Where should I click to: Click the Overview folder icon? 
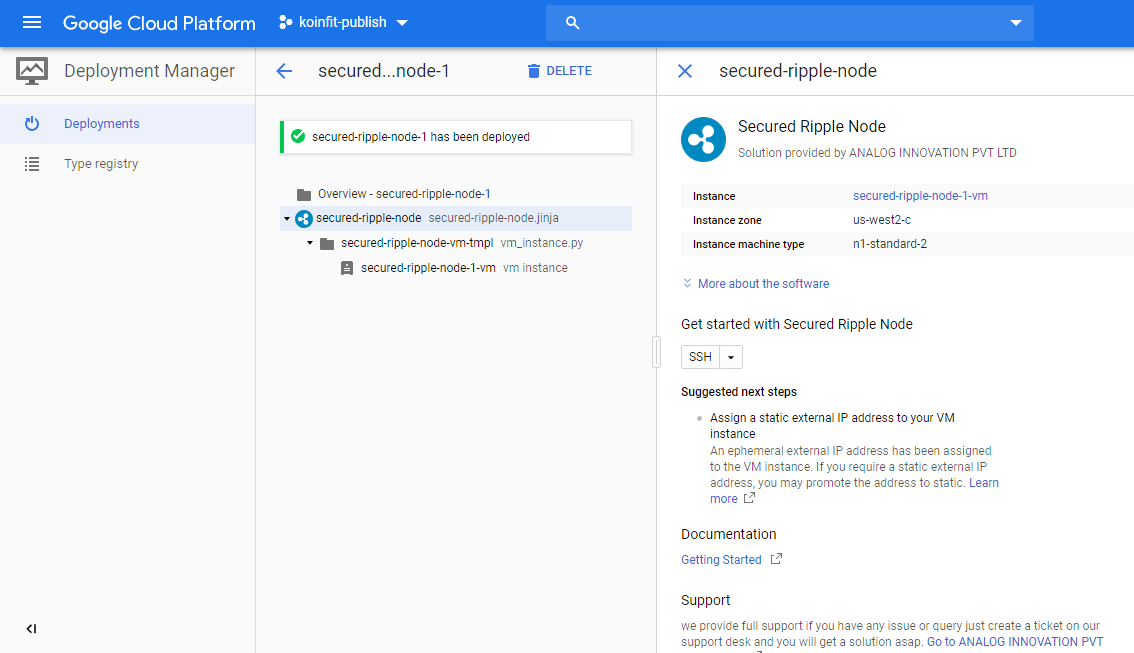[x=304, y=195]
